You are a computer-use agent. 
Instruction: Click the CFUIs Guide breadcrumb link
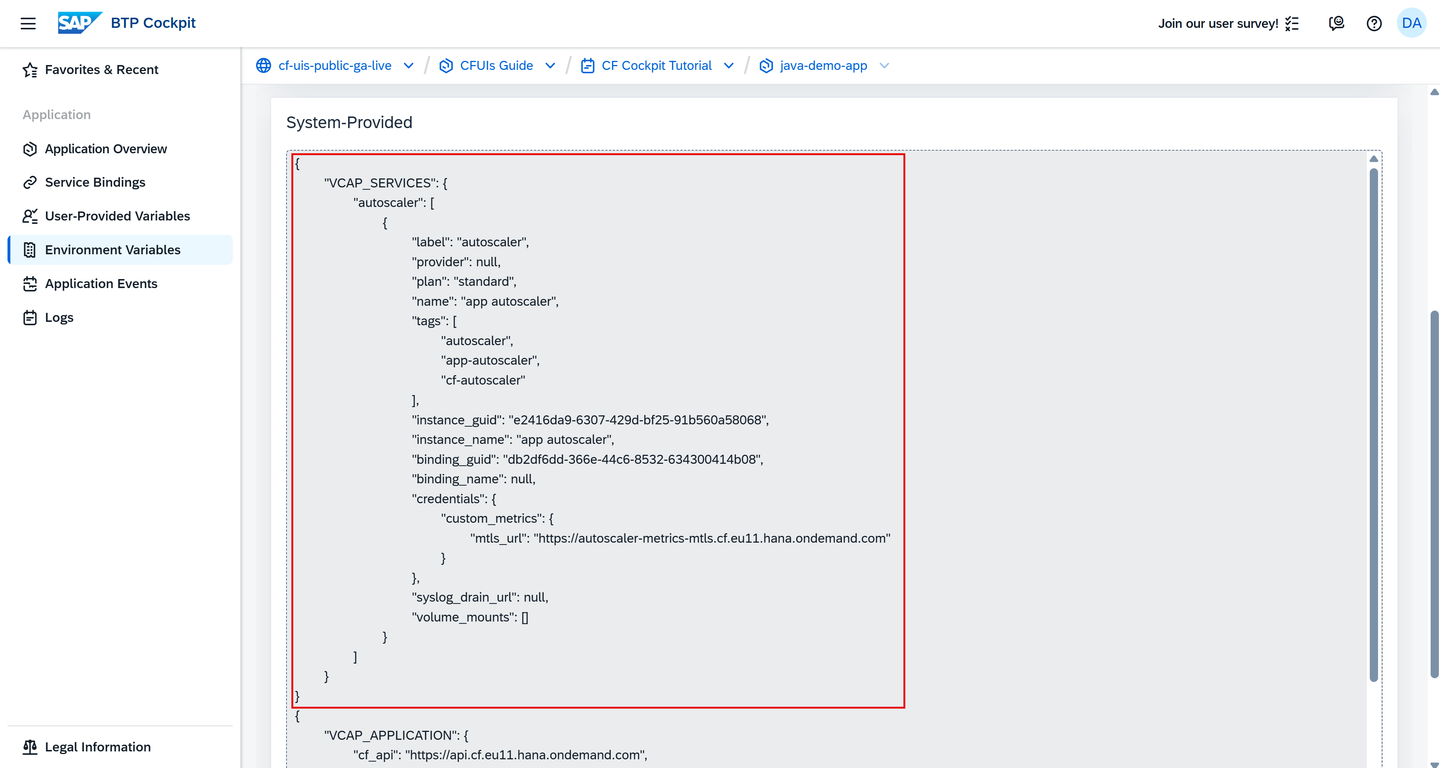point(496,66)
